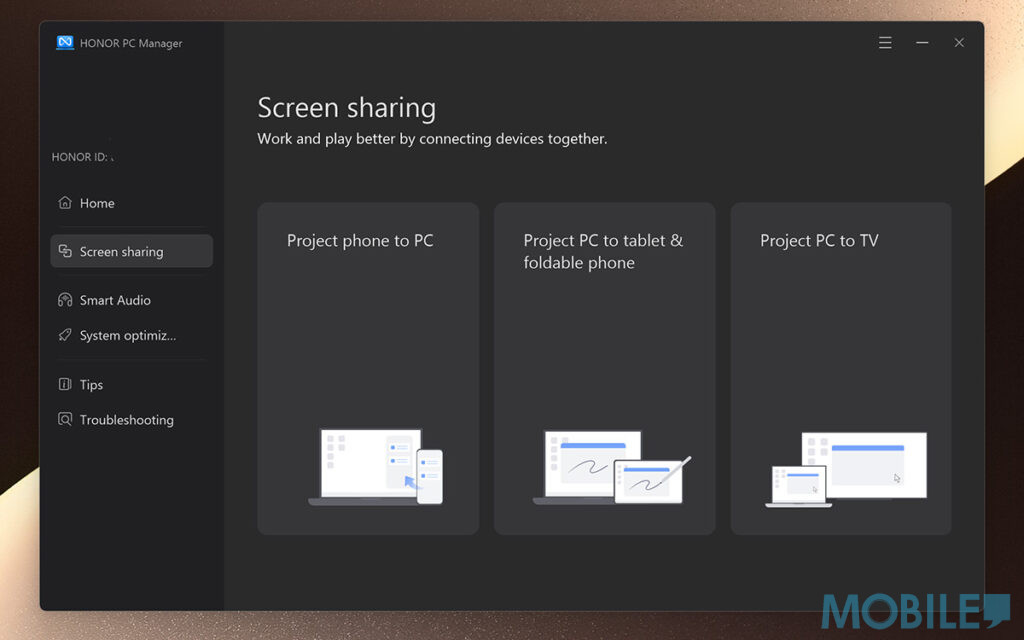The width and height of the screenshot is (1024, 640).
Task: Click the Home house icon
Action: pyautogui.click(x=65, y=202)
